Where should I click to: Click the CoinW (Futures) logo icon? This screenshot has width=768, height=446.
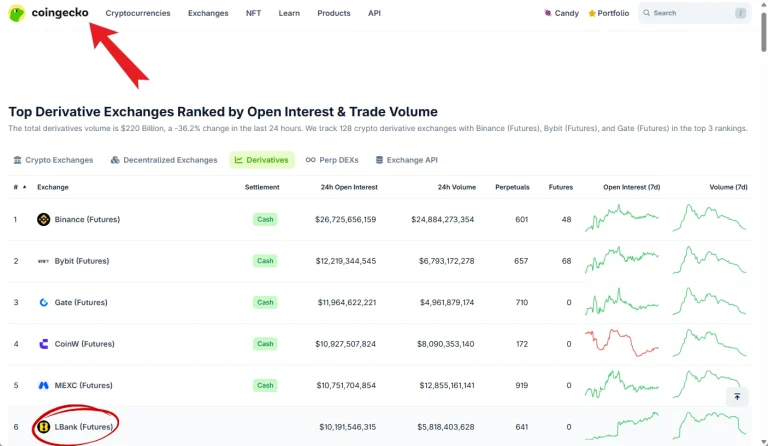point(44,344)
